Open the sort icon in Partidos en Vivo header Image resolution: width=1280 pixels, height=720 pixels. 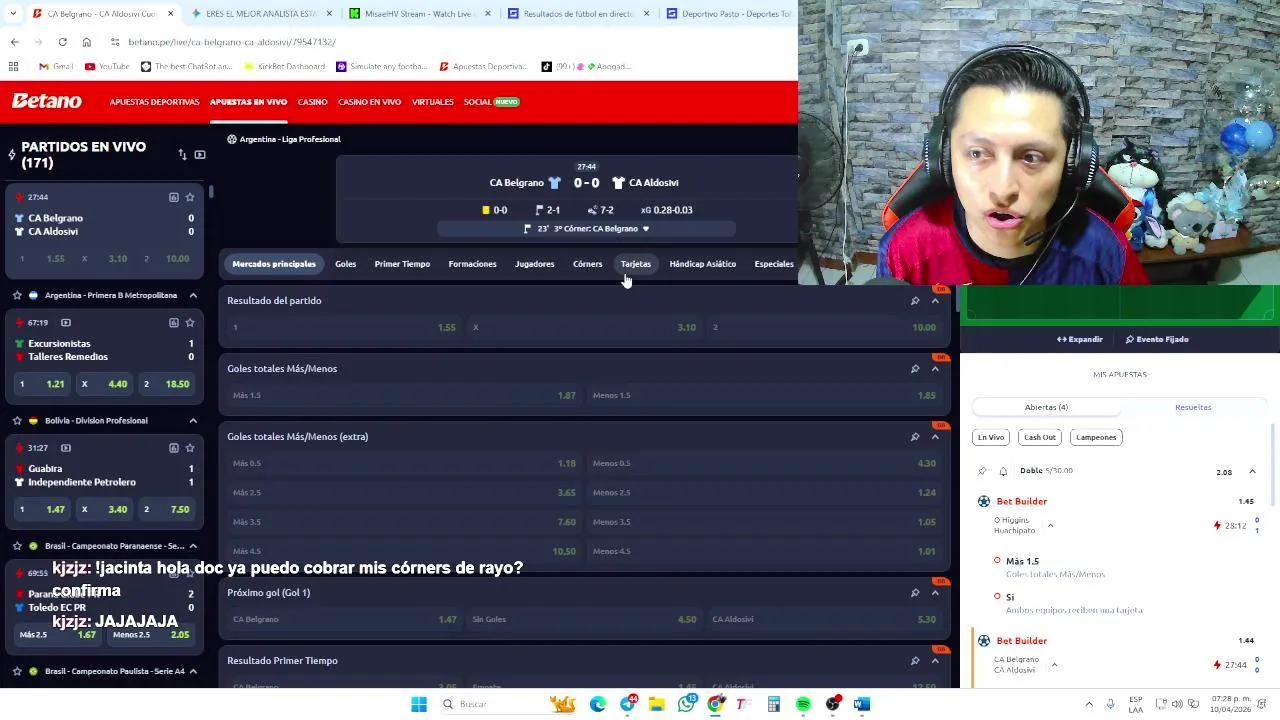pos(182,155)
